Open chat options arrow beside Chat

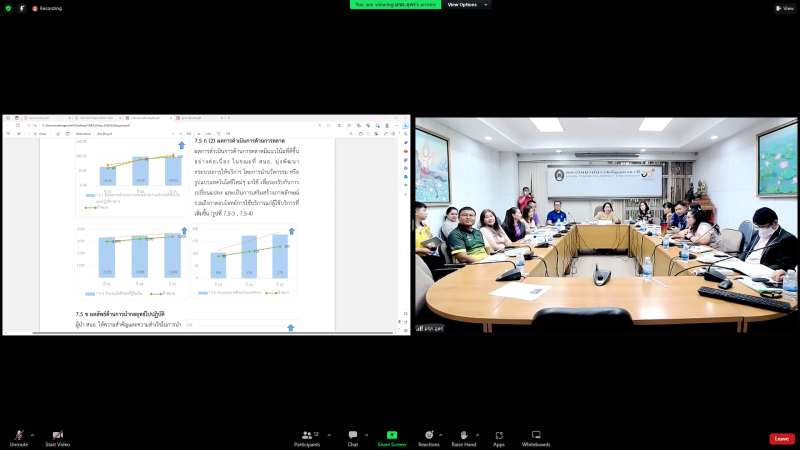pyautogui.click(x=365, y=434)
